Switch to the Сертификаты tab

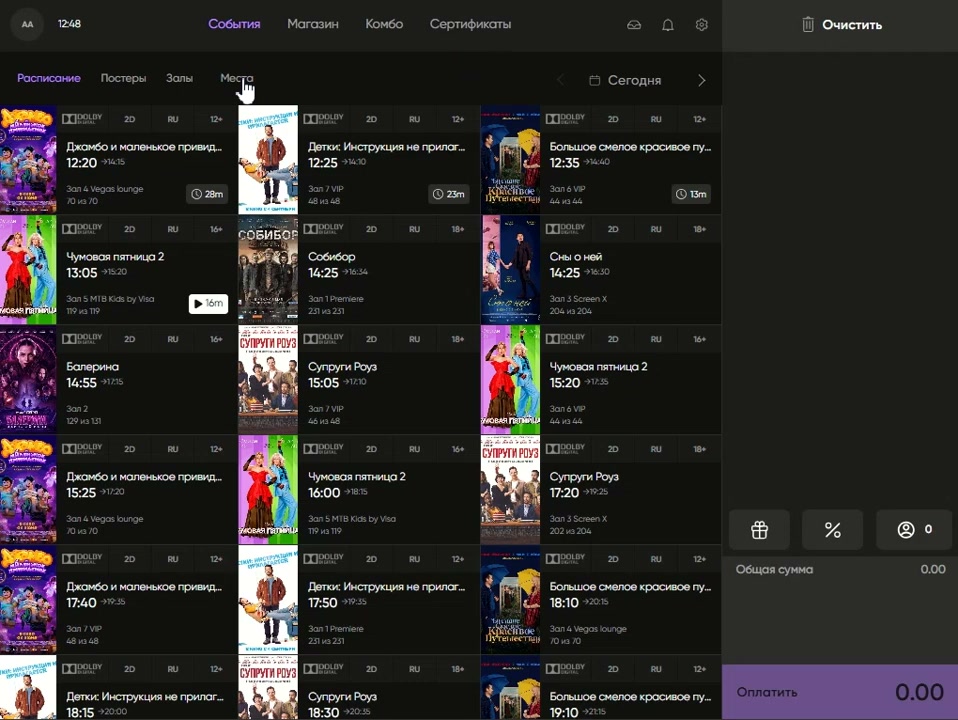click(x=470, y=24)
